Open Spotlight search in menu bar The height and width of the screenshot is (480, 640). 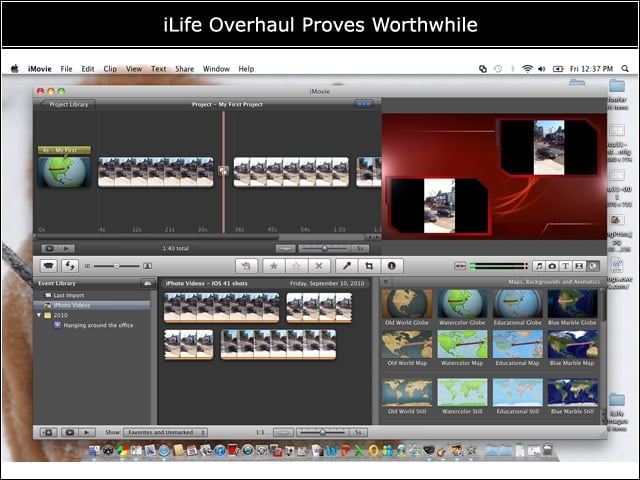click(624, 69)
